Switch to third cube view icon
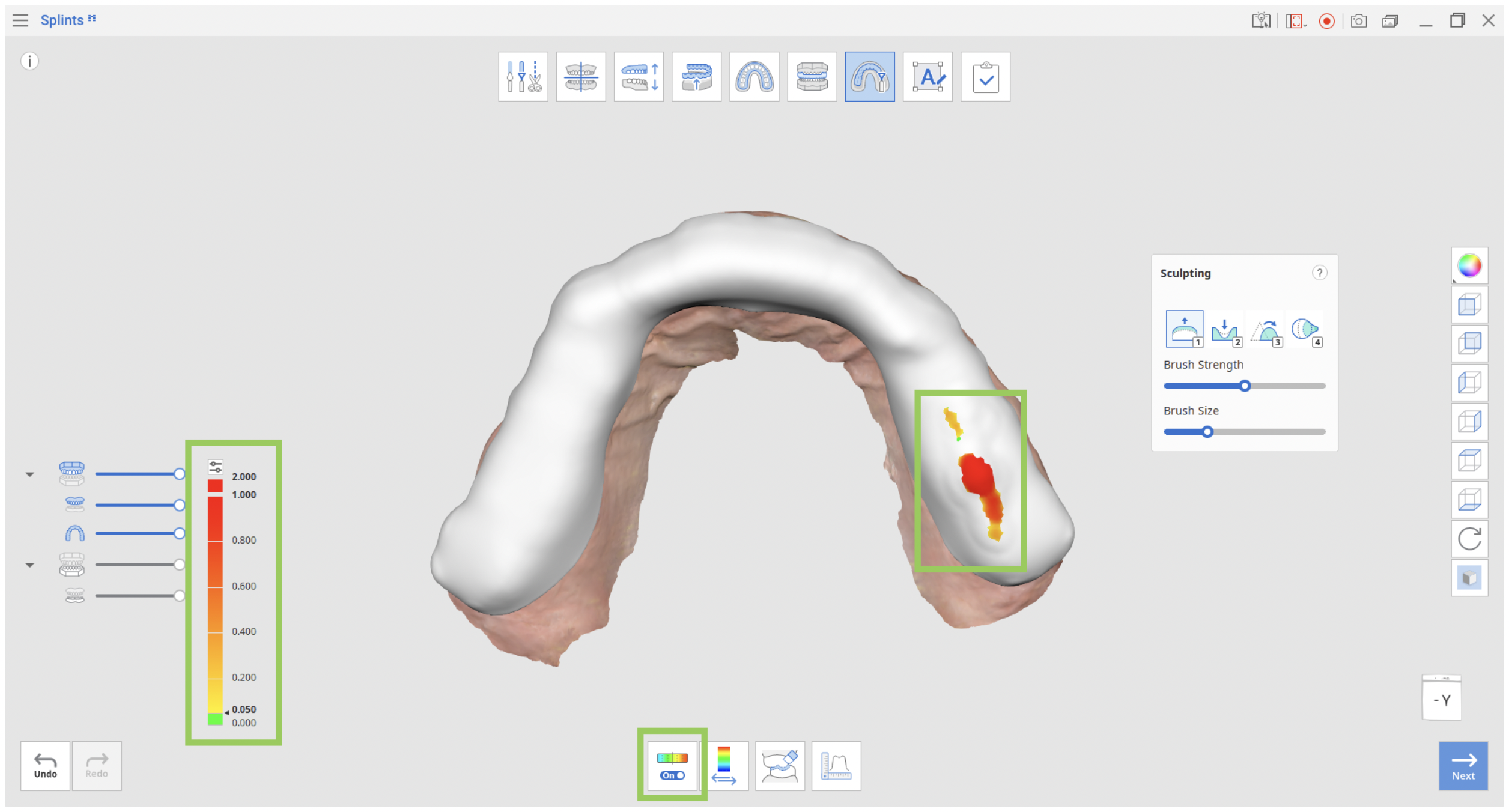 (x=1469, y=383)
